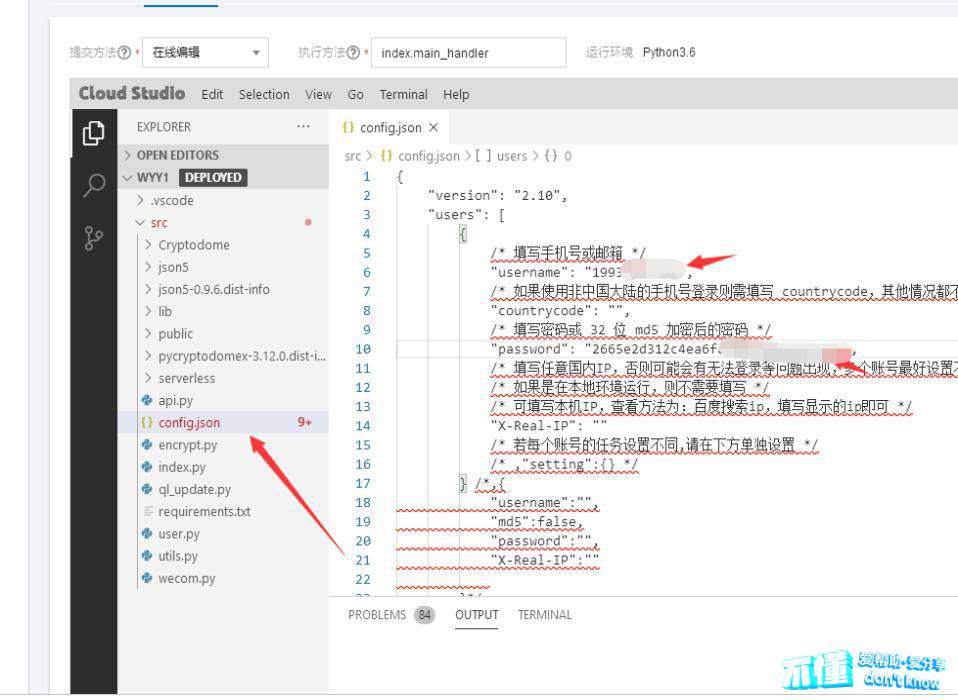Viewport: 958px width, 700px height.
Task: Open utils.py in the explorer
Action: click(223, 555)
